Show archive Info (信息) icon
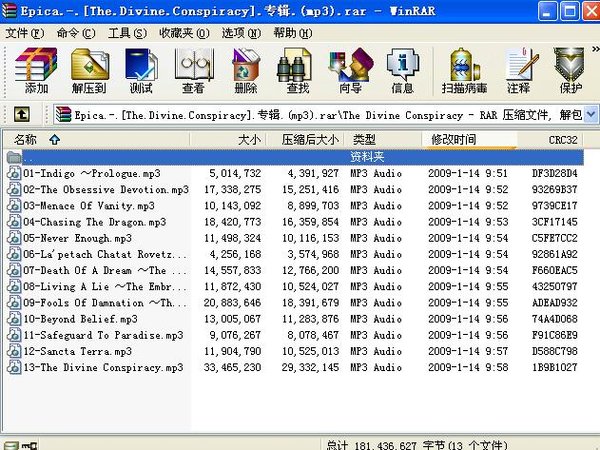The width and height of the screenshot is (600, 450). pyautogui.click(x=402, y=70)
